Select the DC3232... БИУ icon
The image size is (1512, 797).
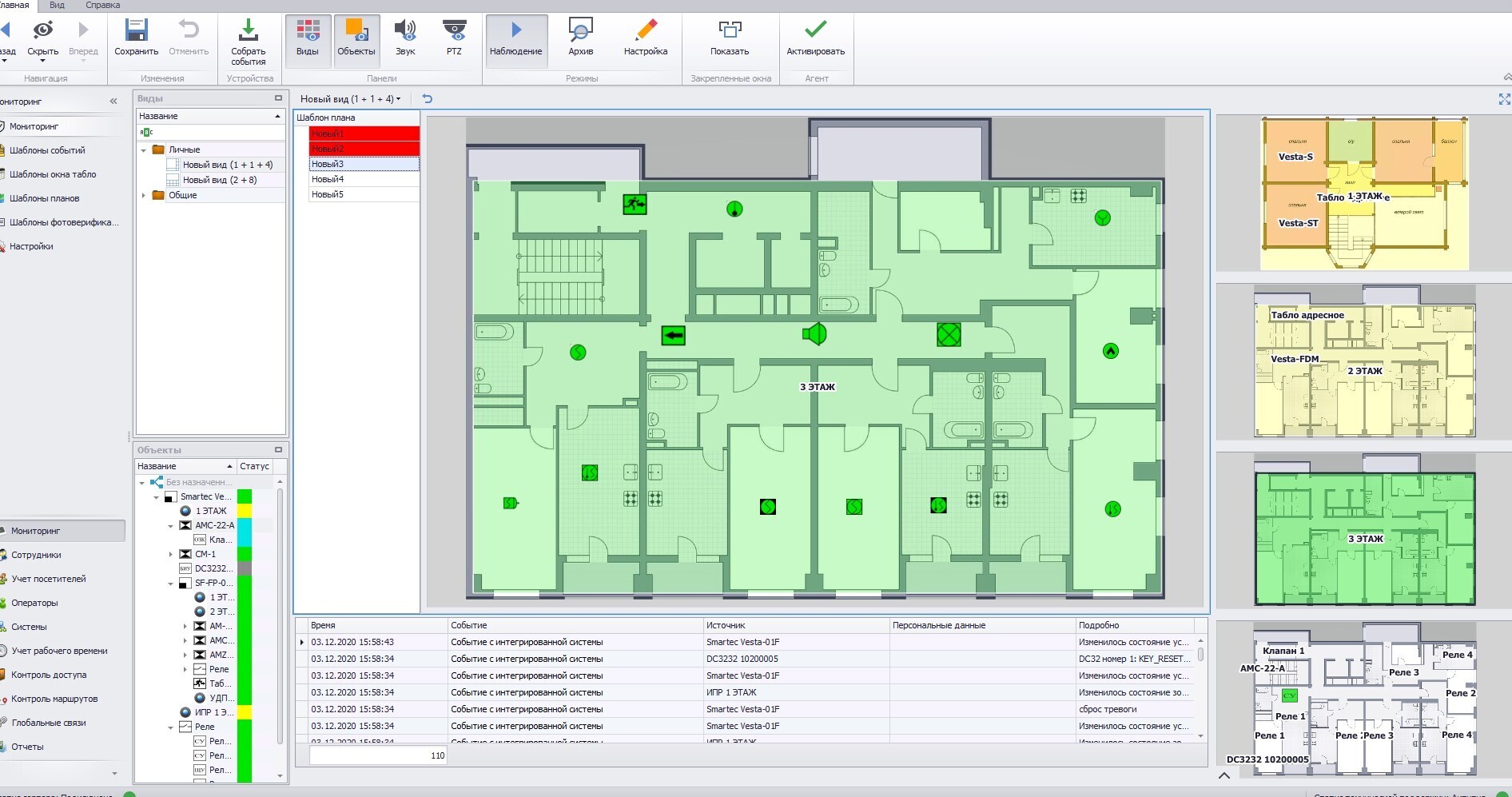point(185,569)
